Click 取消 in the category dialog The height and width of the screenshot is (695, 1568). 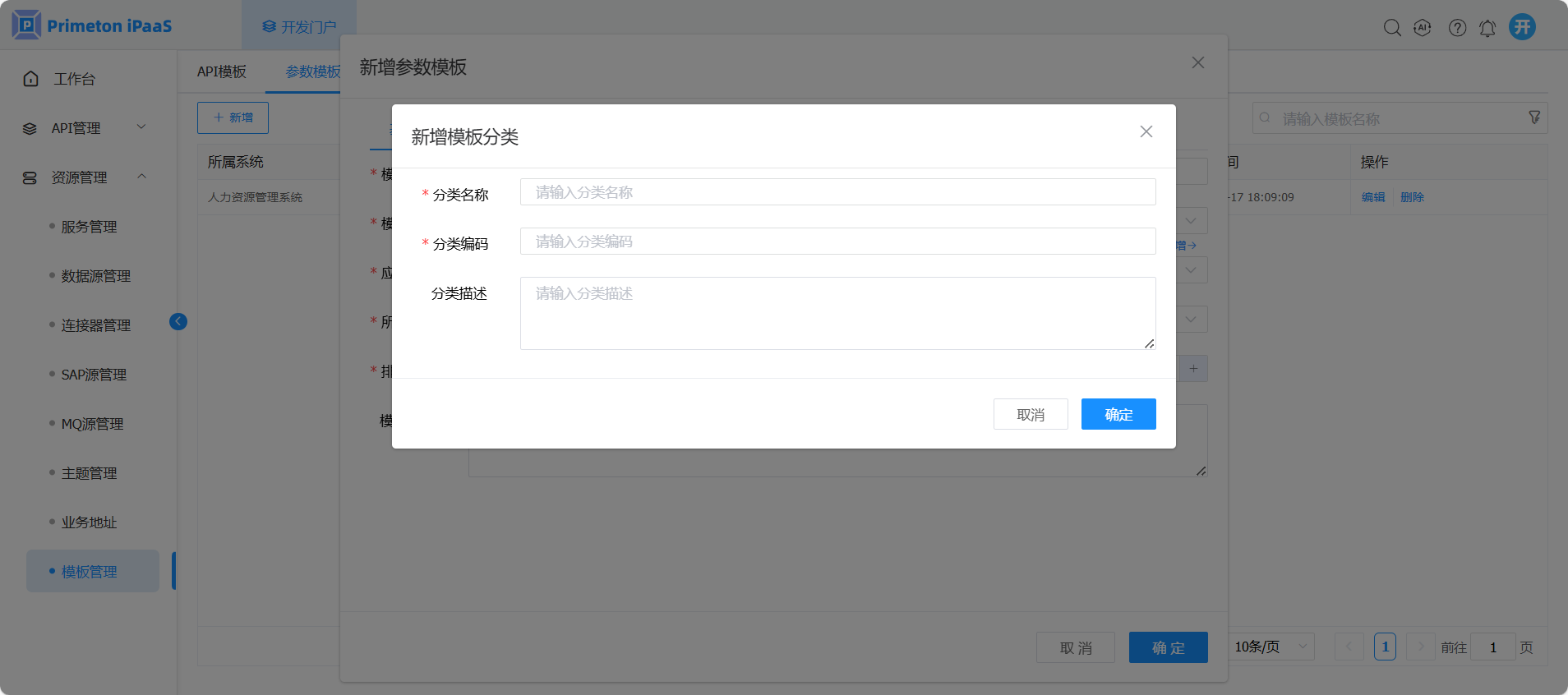(1030, 414)
